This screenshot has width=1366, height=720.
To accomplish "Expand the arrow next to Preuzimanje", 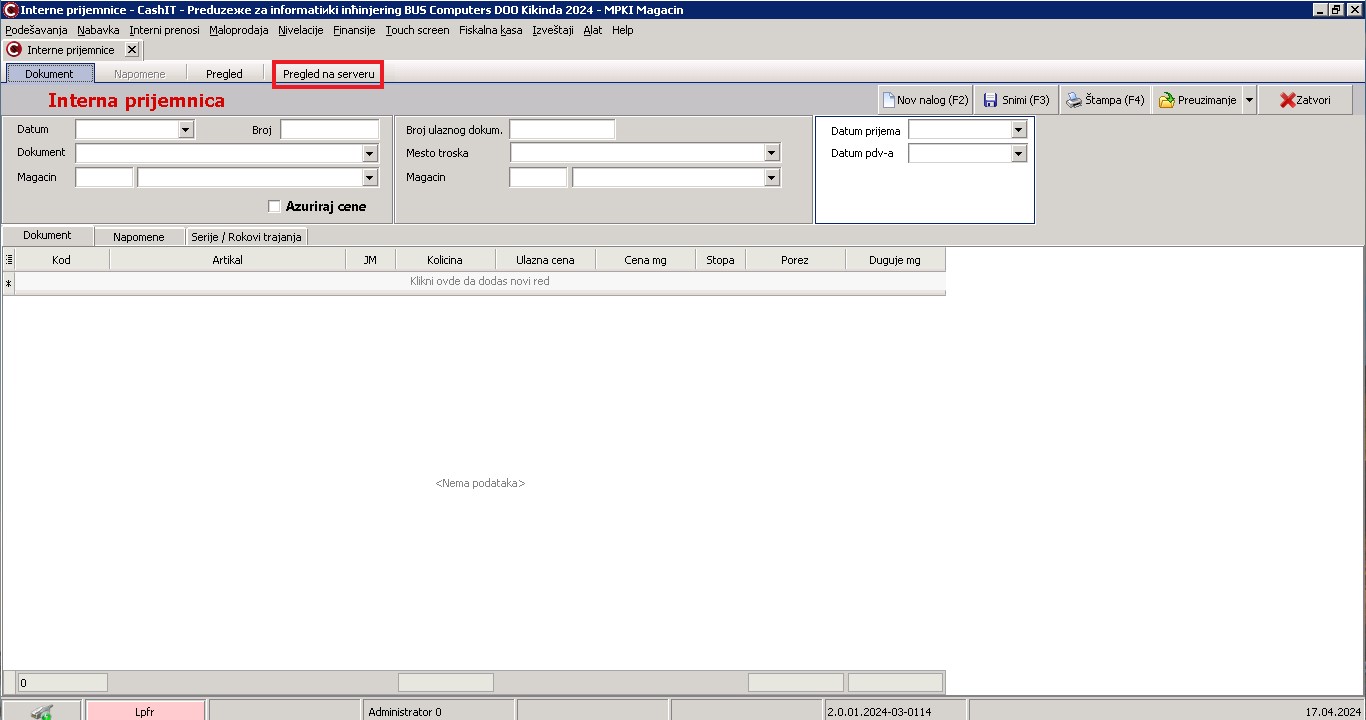I will point(1249,100).
